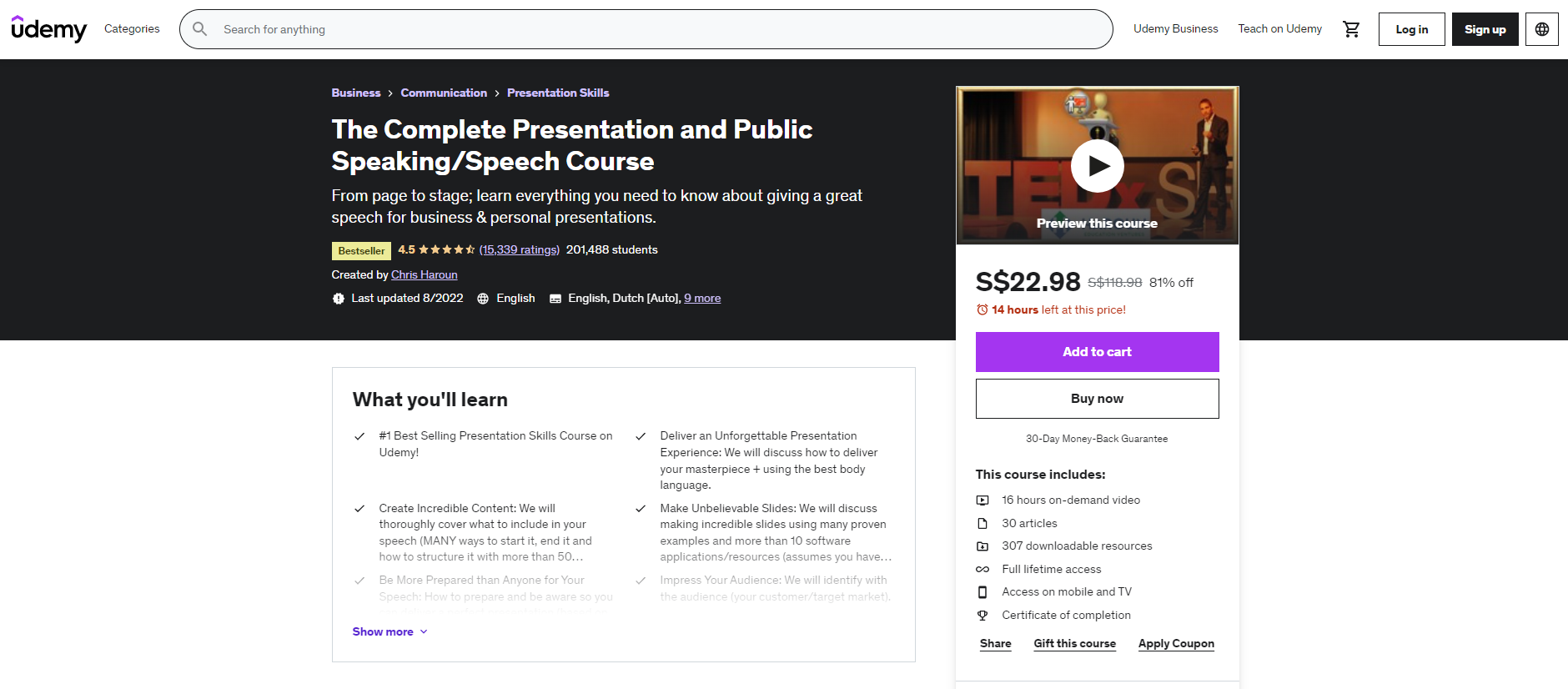Click the course preview thumbnail image
Screen dimensions: 1568x689
[x=1097, y=165]
